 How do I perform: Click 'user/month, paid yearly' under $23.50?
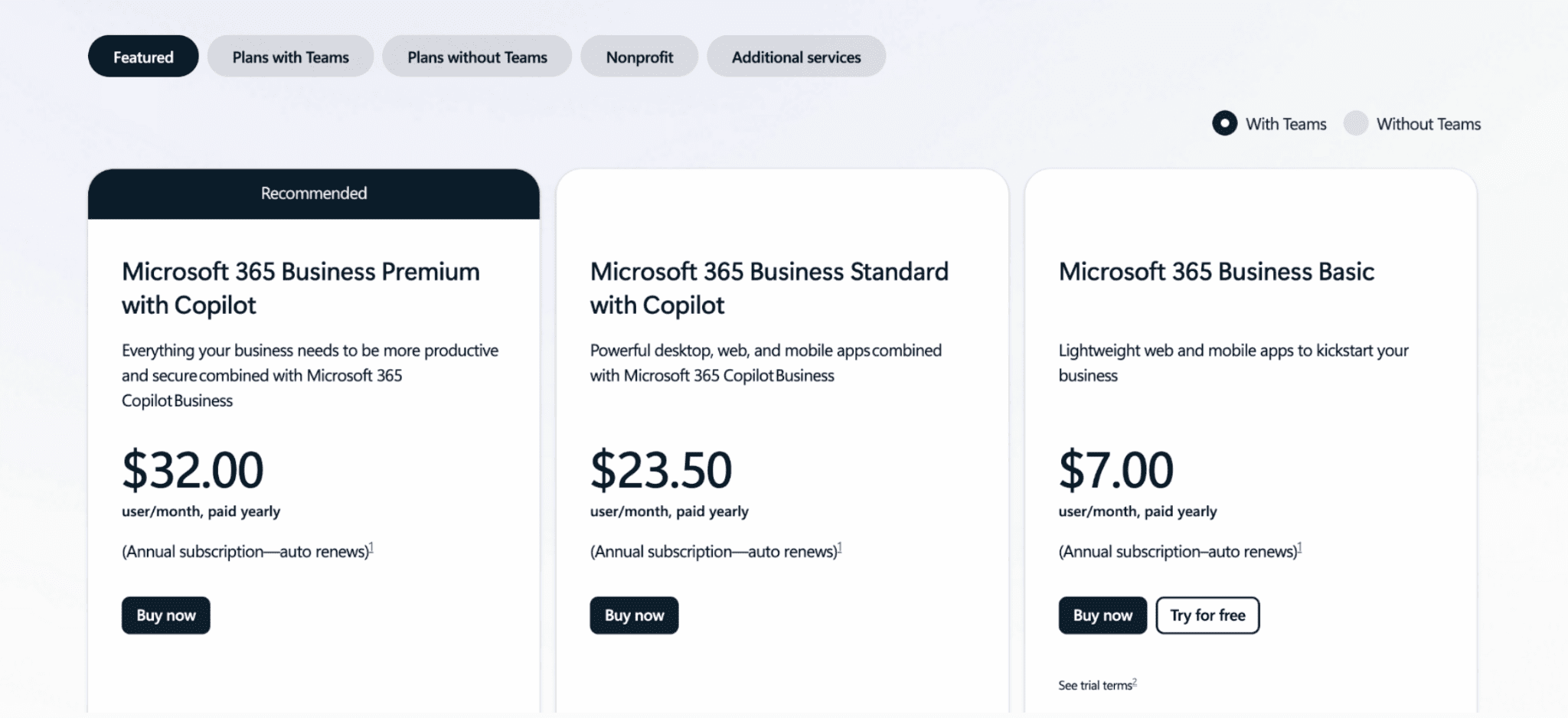coord(669,511)
